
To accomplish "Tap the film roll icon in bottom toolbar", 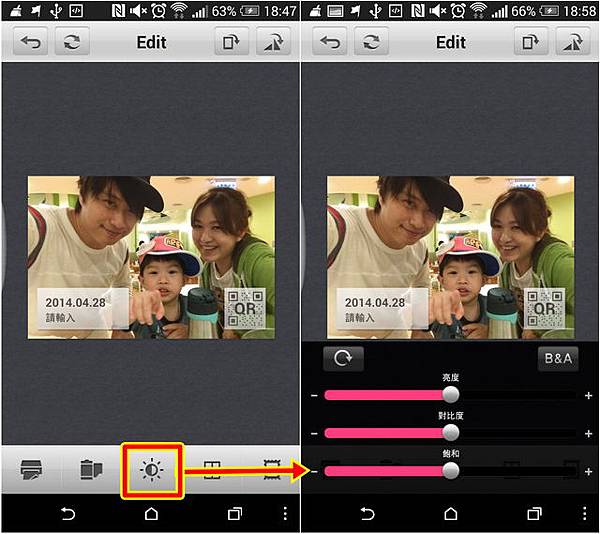I will pyautogui.click(x=91, y=469).
